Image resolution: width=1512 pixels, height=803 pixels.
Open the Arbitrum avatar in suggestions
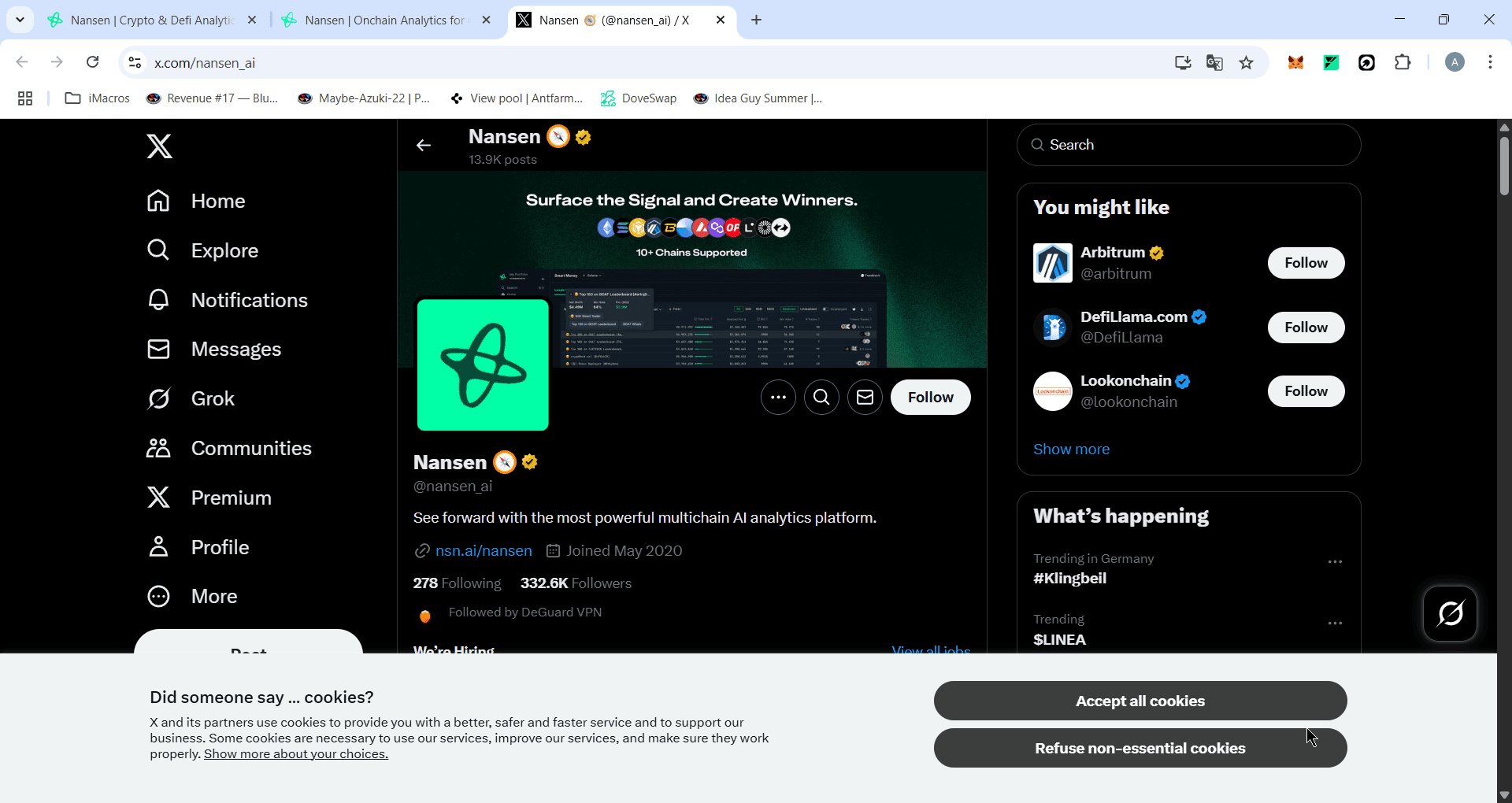coord(1053,263)
